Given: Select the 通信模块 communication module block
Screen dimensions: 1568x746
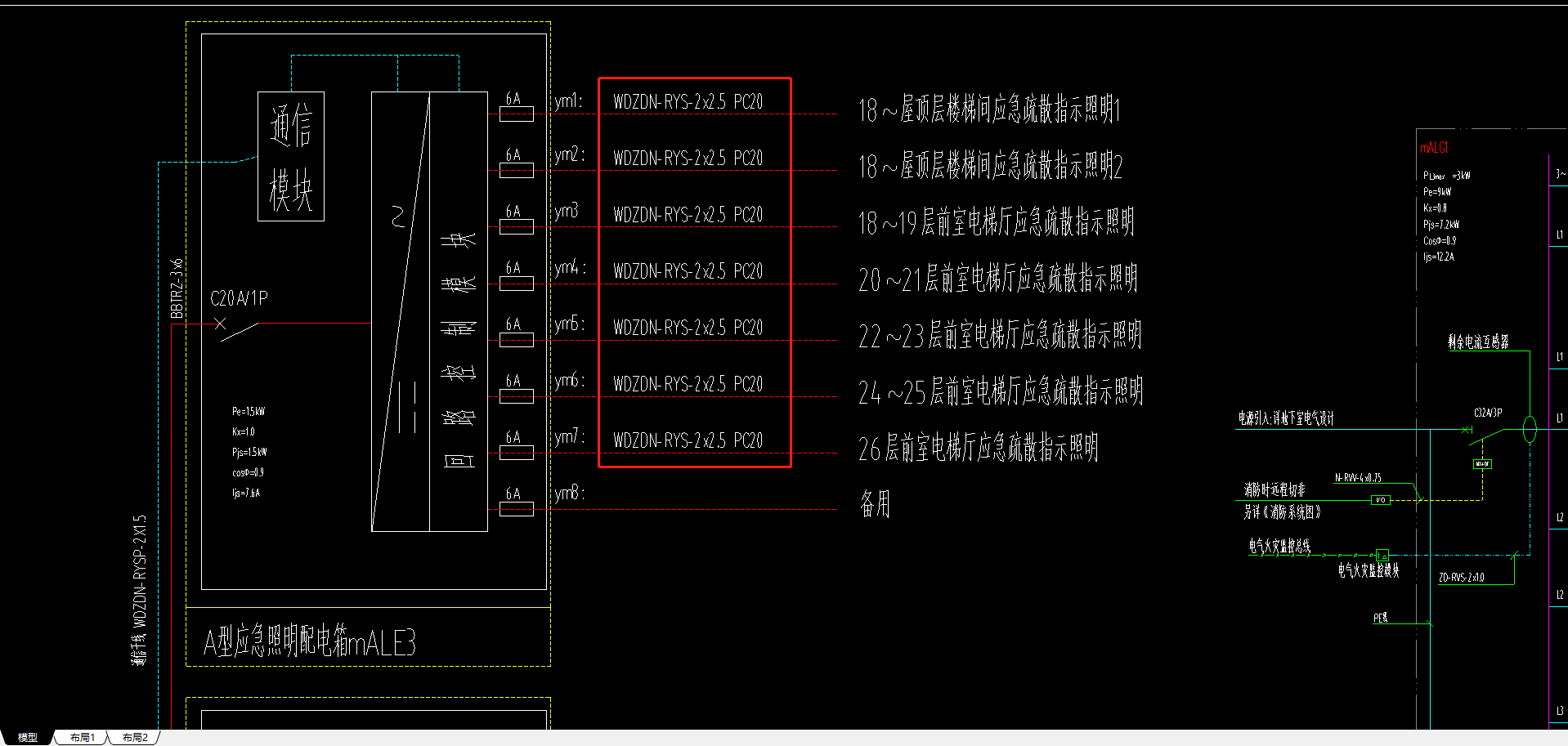Looking at the screenshot, I should click(x=291, y=156).
